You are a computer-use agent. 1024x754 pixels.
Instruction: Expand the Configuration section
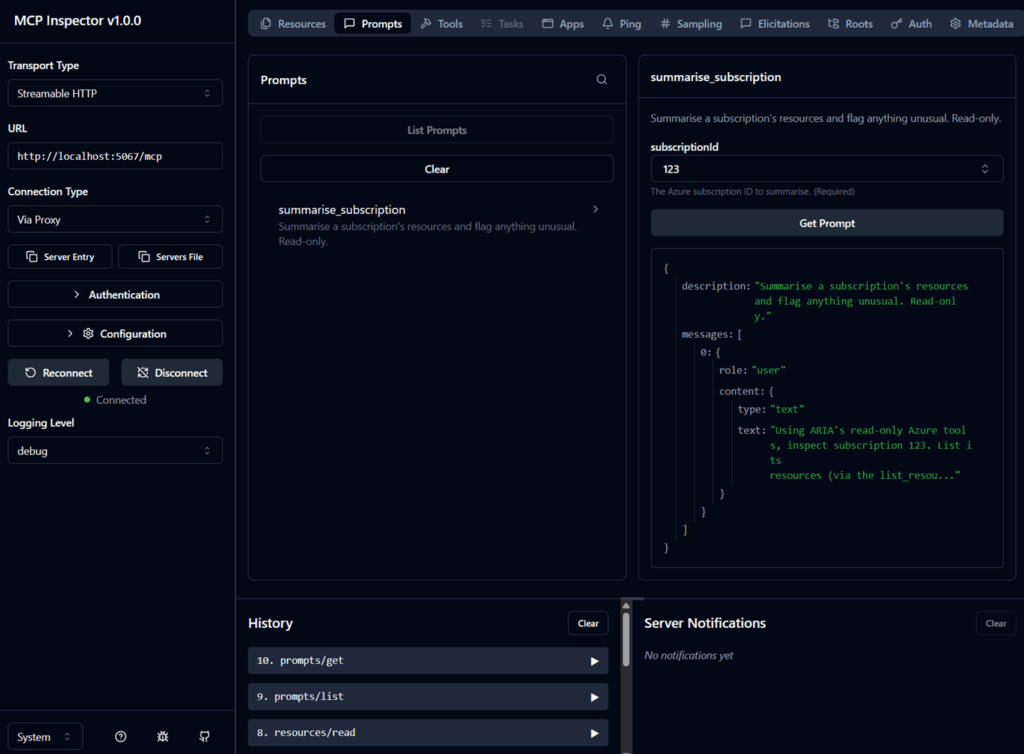tap(115, 334)
